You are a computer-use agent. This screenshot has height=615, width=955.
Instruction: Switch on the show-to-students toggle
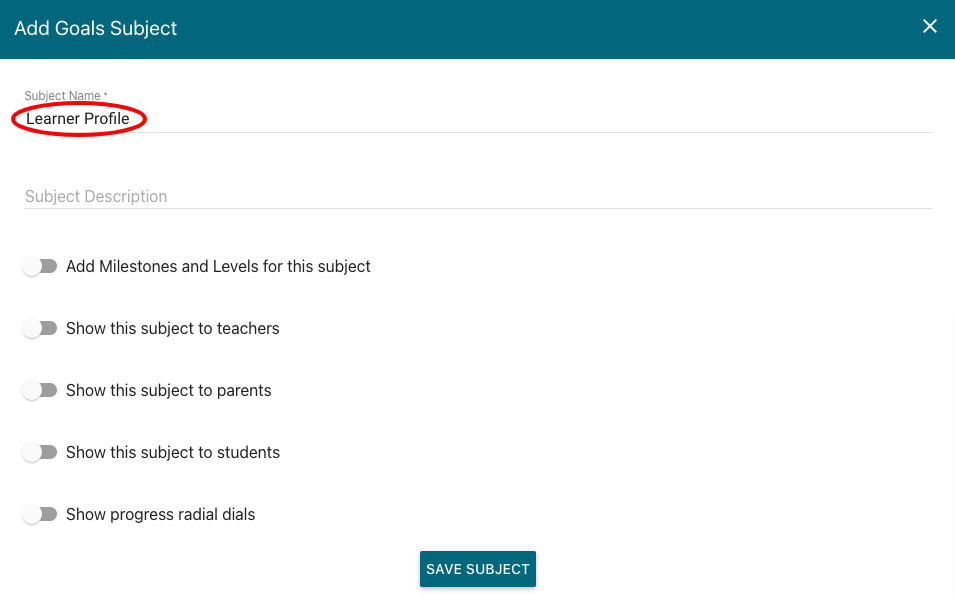40,452
